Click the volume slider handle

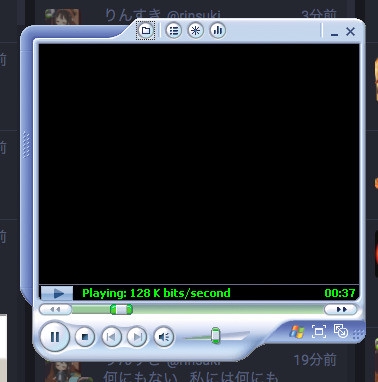pos(216,335)
